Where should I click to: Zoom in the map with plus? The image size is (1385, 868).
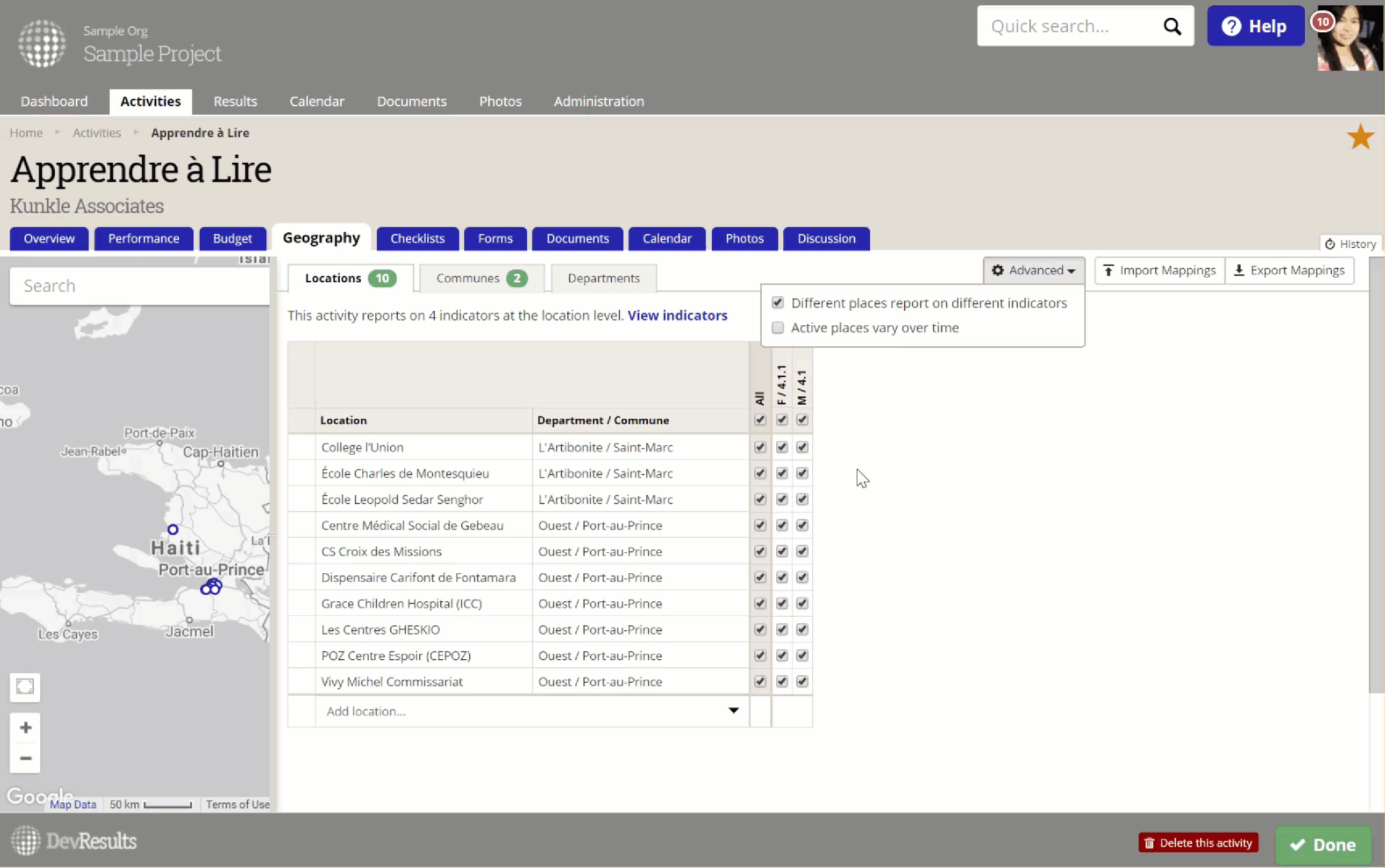(x=25, y=728)
